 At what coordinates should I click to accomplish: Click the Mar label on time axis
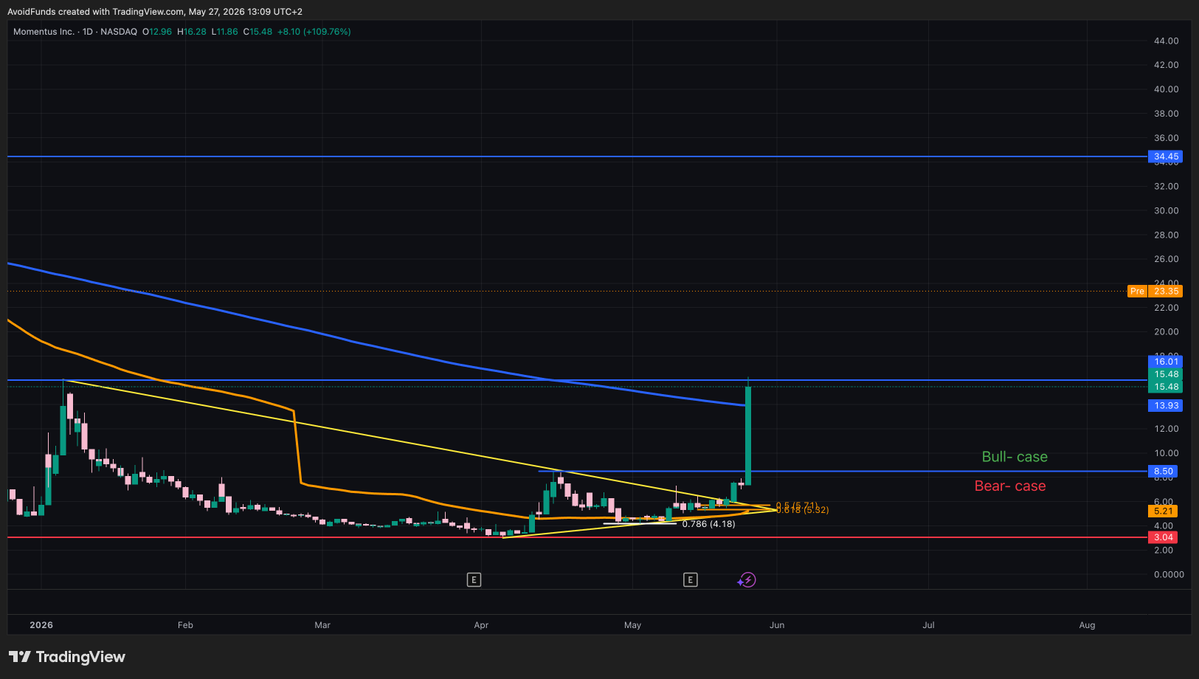tap(322, 625)
